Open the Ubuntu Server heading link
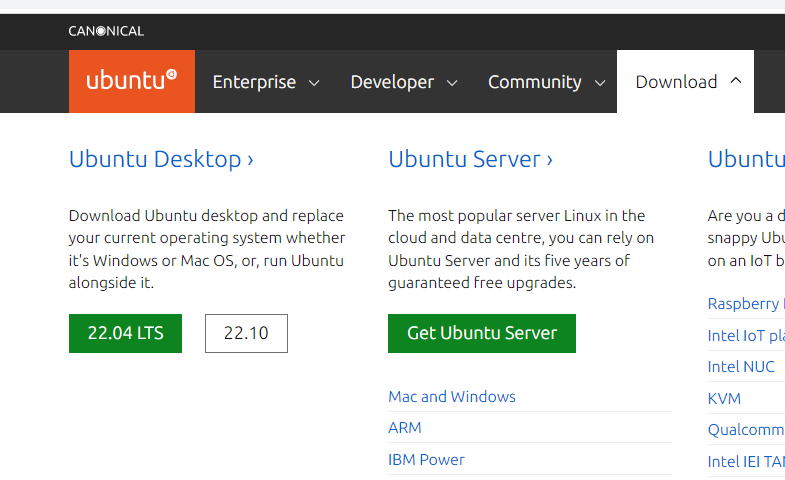 (x=471, y=160)
